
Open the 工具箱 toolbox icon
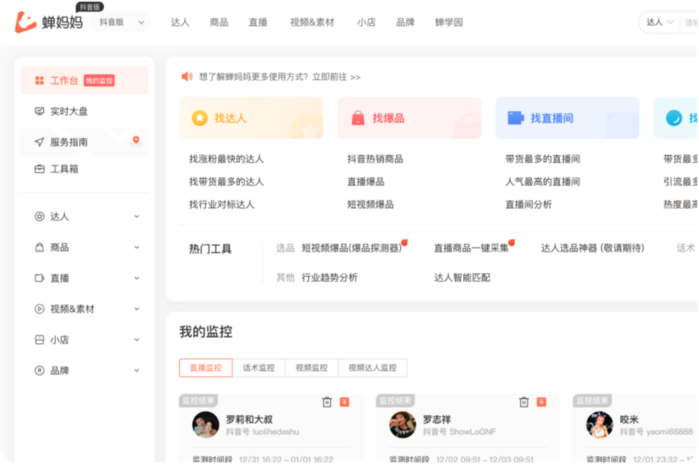tap(39, 169)
